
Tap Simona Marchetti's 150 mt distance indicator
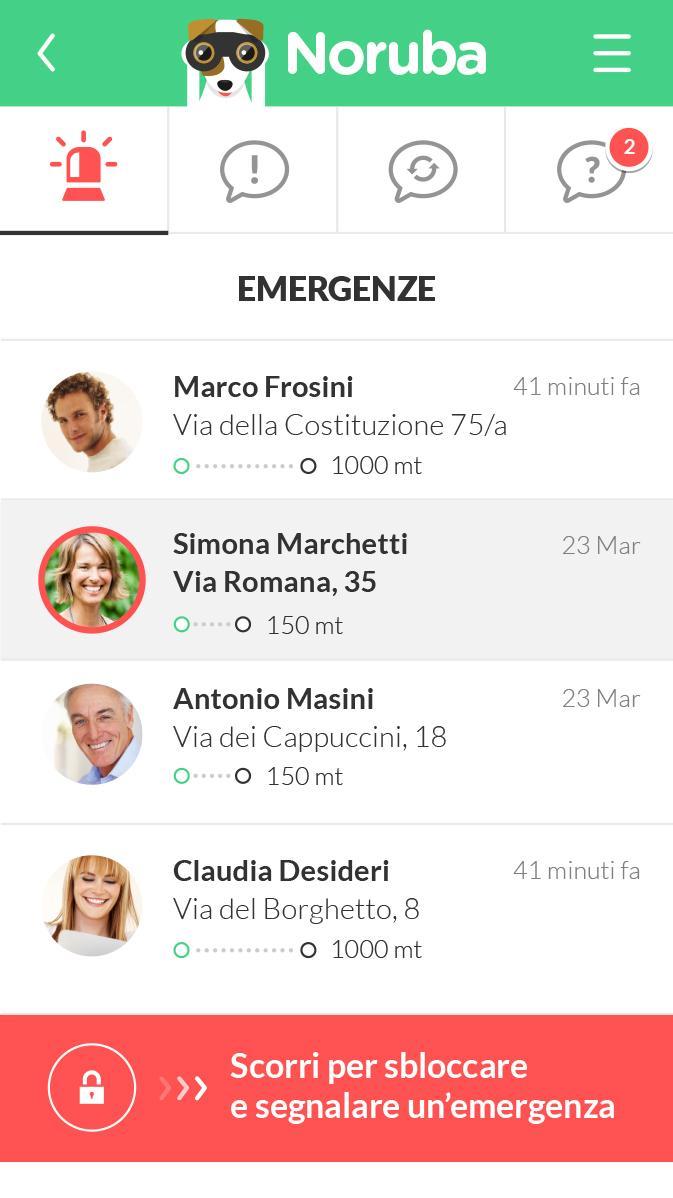point(258,625)
